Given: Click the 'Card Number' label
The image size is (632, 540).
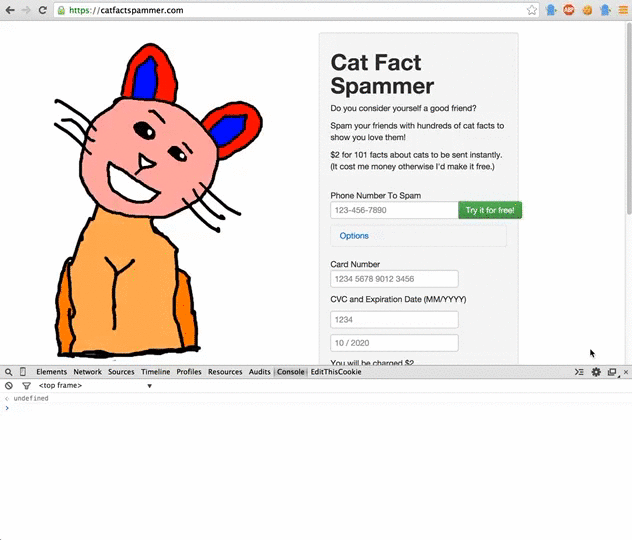Looking at the screenshot, I should click(x=355, y=264).
